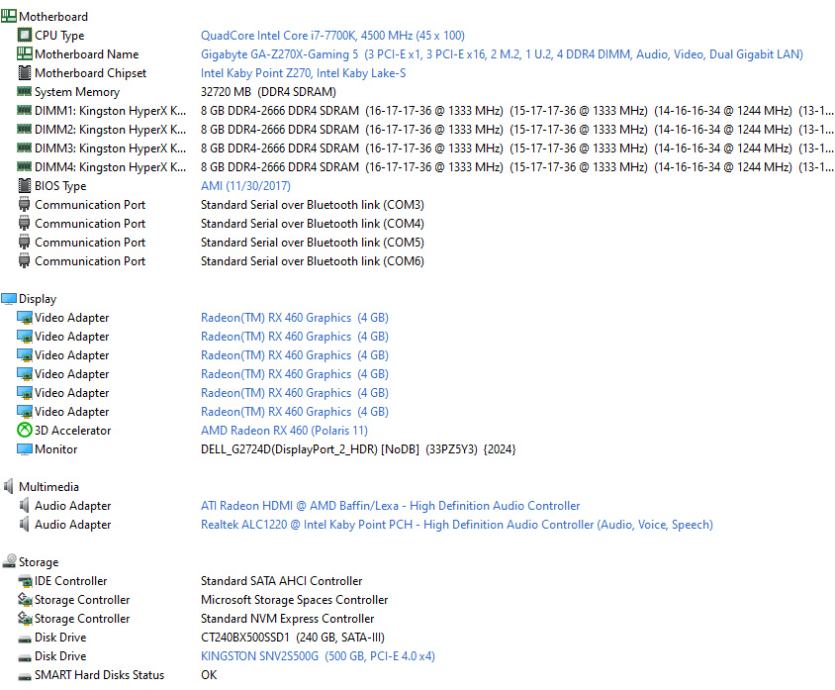This screenshot has width=835, height=690.
Task: Click the last Video Adapter icon
Action: [x=24, y=412]
